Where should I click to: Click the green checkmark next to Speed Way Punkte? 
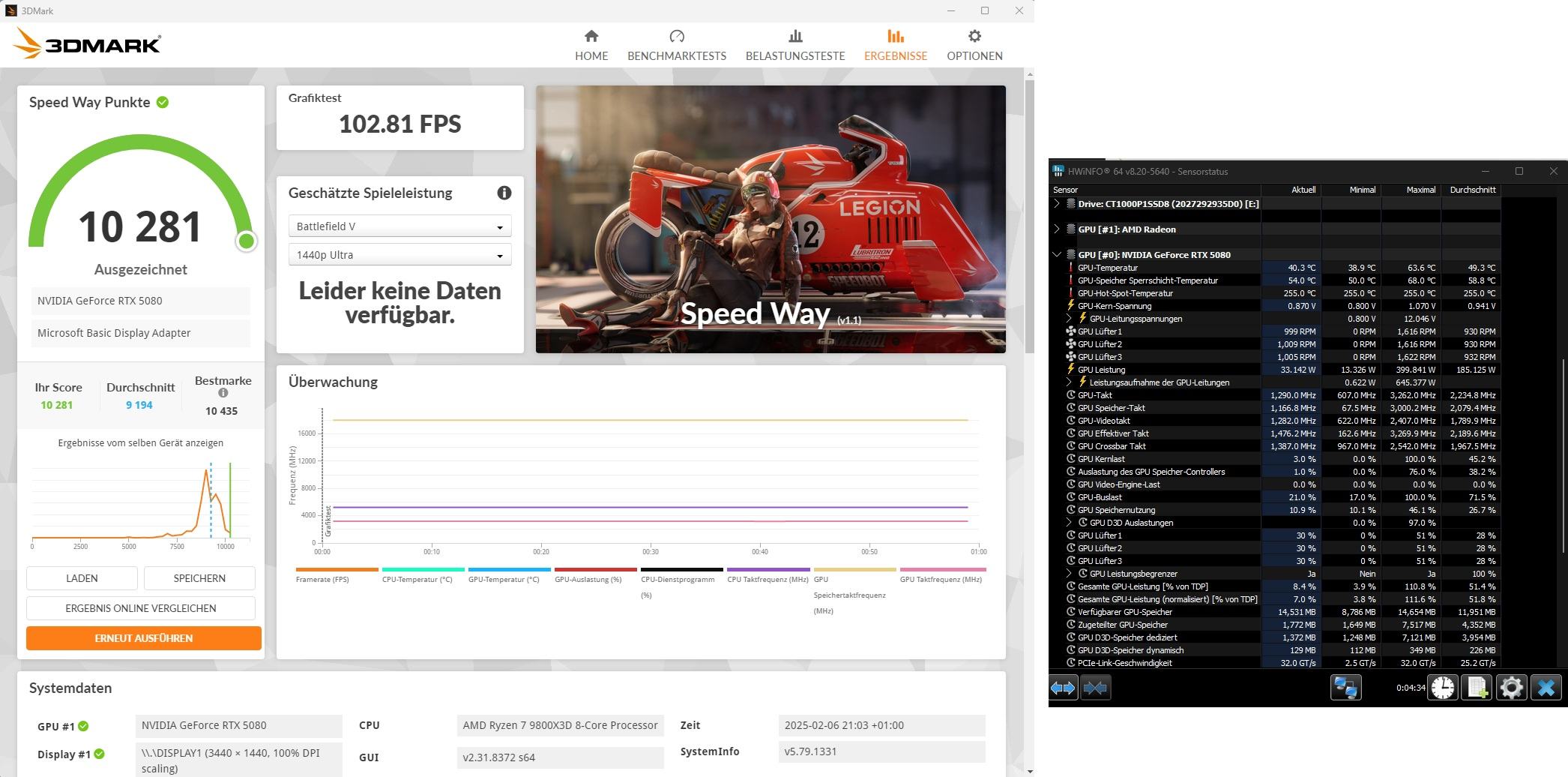(163, 102)
